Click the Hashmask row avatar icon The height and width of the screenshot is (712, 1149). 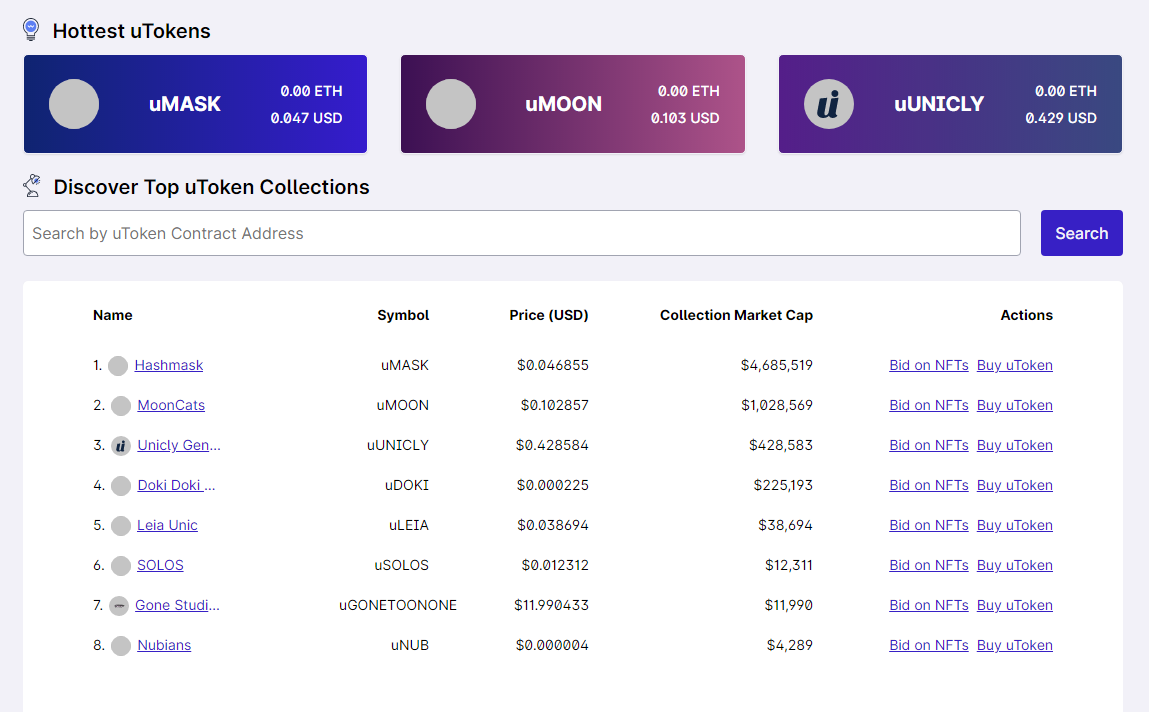[x=118, y=366]
